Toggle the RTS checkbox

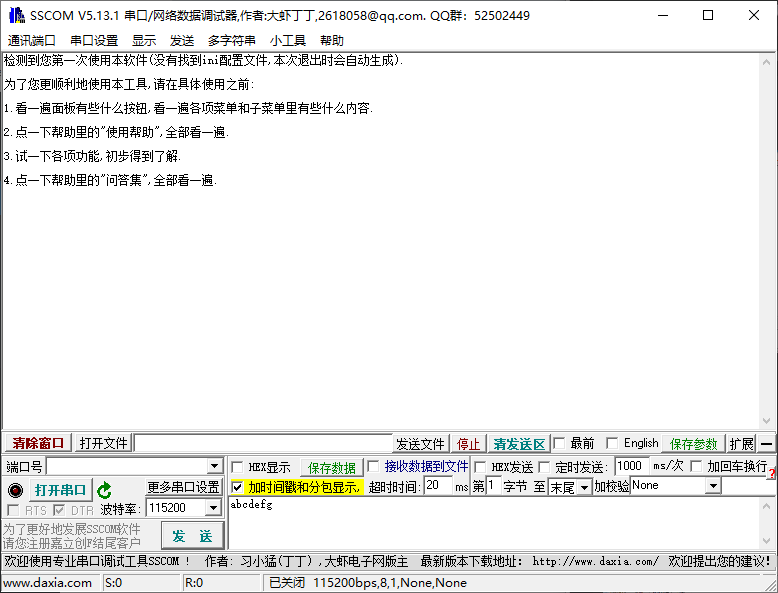[13, 510]
